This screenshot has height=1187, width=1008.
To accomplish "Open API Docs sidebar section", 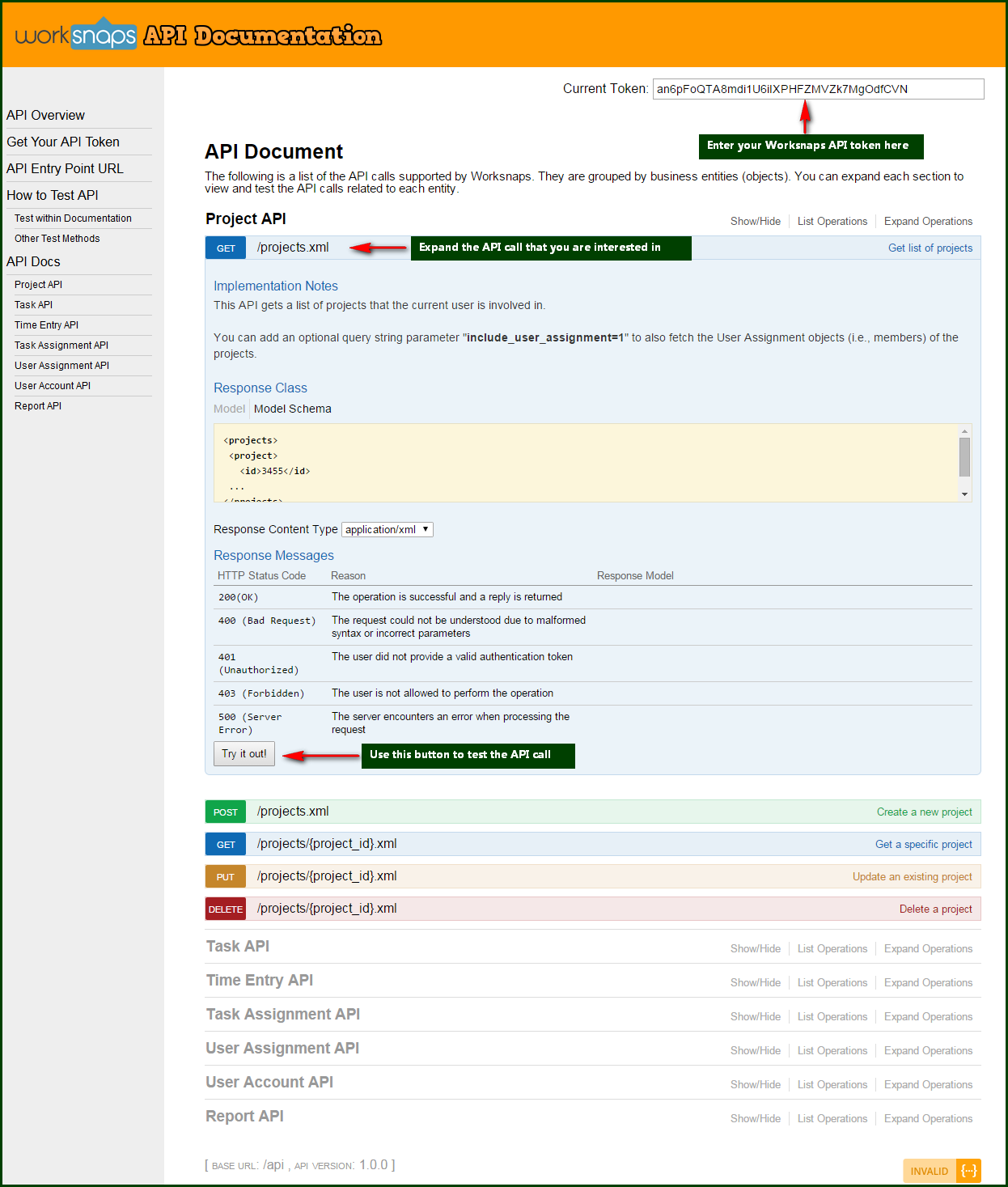I will point(33,261).
